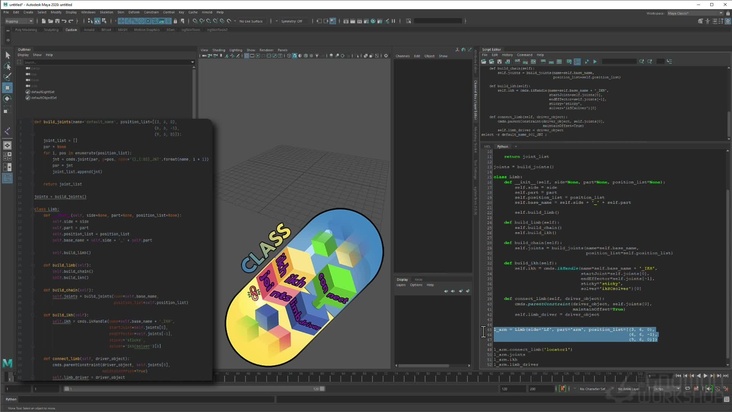Click play forward in playback controls
The width and height of the screenshot is (732, 412).
click(703, 376)
